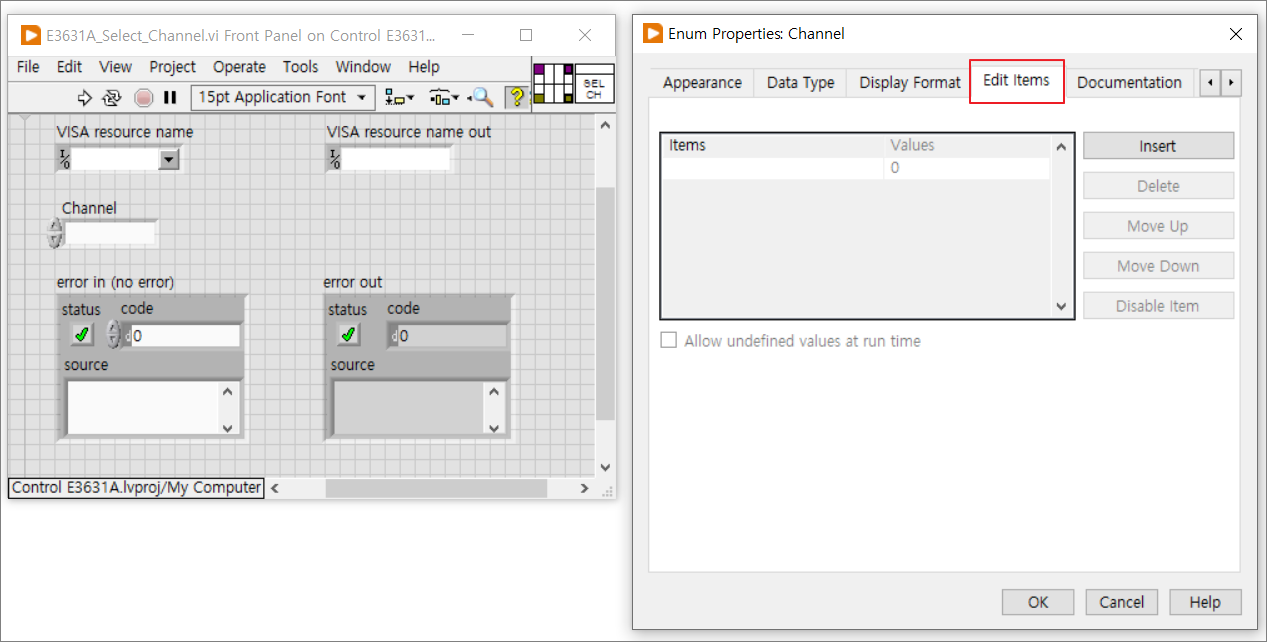Open the File menu
1267x642 pixels.
28,67
